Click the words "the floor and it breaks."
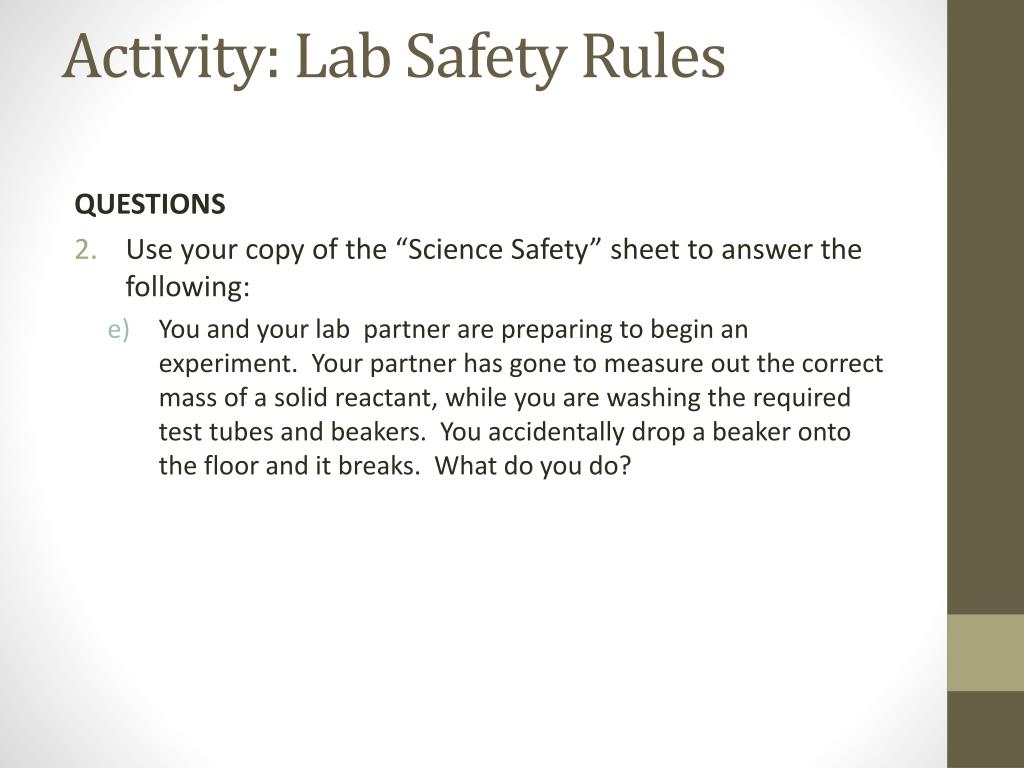The width and height of the screenshot is (1024, 768). click(x=289, y=466)
